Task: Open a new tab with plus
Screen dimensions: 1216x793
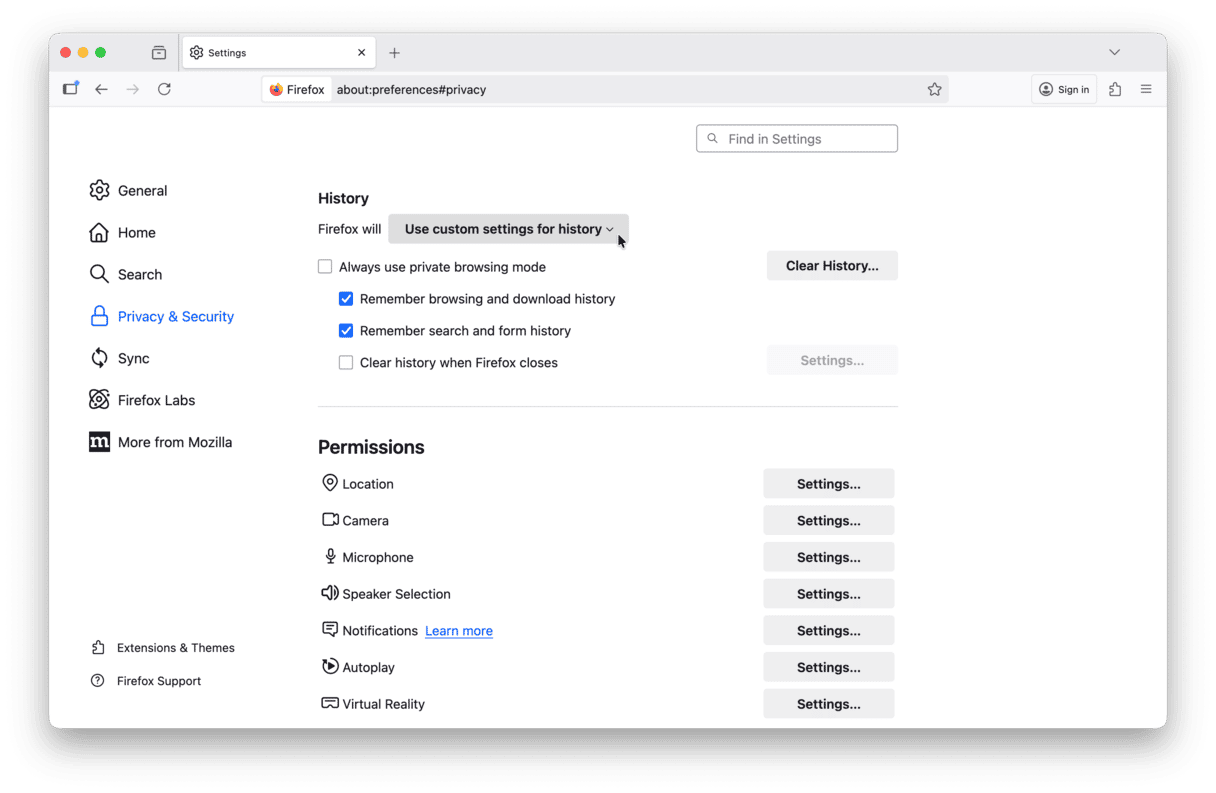Action: (x=394, y=53)
